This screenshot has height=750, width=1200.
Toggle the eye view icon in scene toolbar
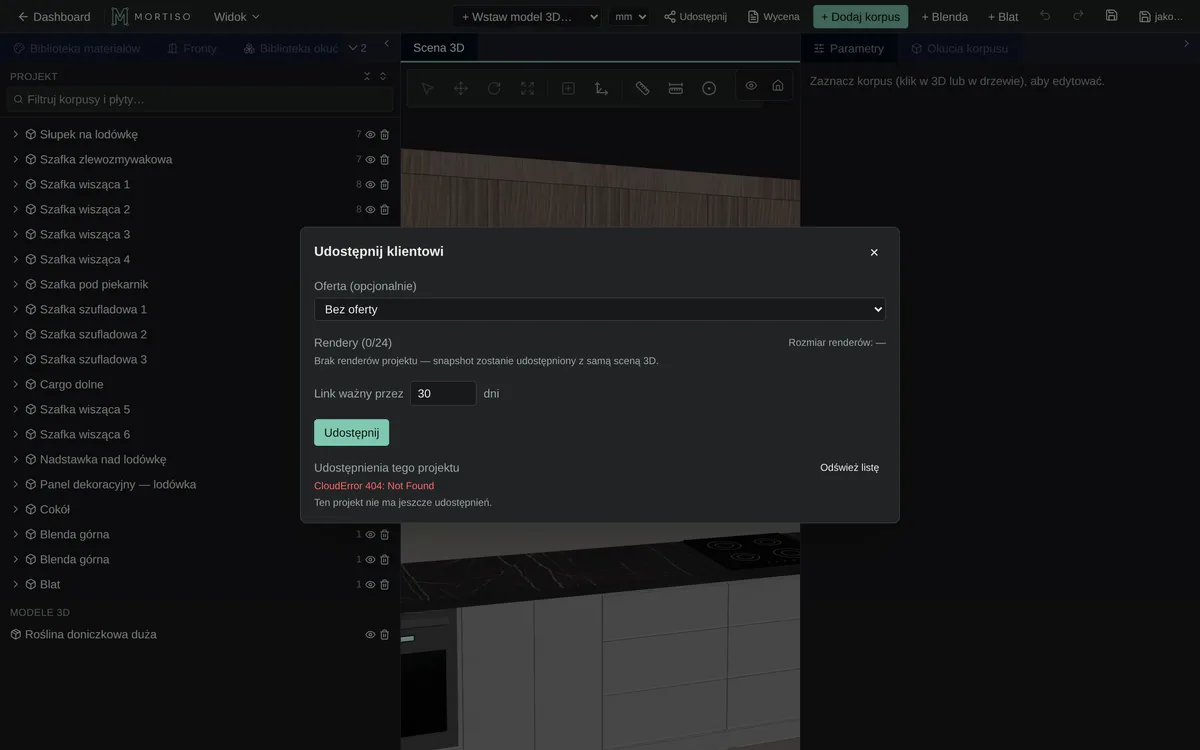tap(751, 85)
